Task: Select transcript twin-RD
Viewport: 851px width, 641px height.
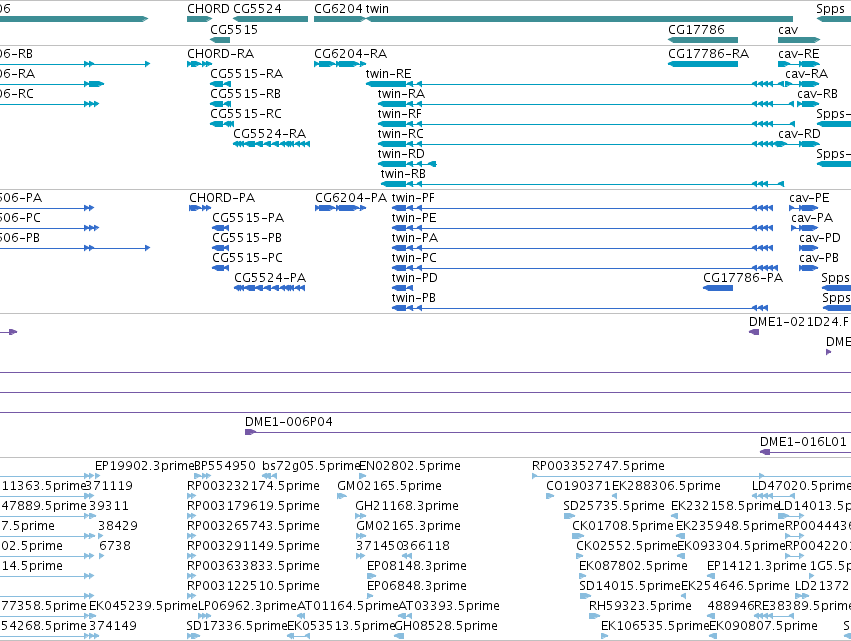Action: (402, 154)
